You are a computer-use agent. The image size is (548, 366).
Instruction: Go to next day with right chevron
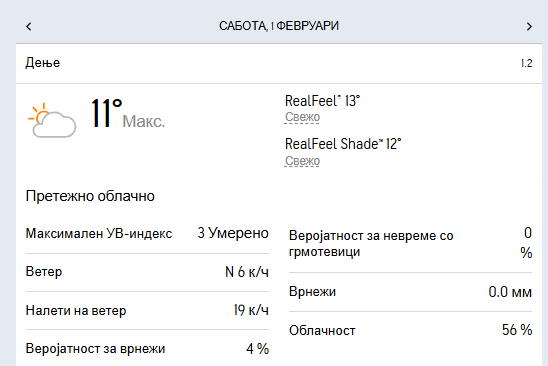pos(529,26)
